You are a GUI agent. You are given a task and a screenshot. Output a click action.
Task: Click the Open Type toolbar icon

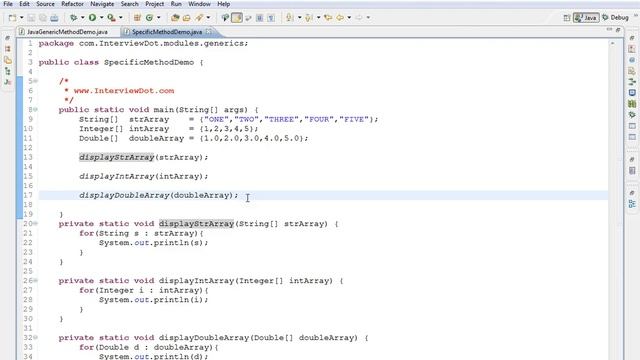point(175,18)
